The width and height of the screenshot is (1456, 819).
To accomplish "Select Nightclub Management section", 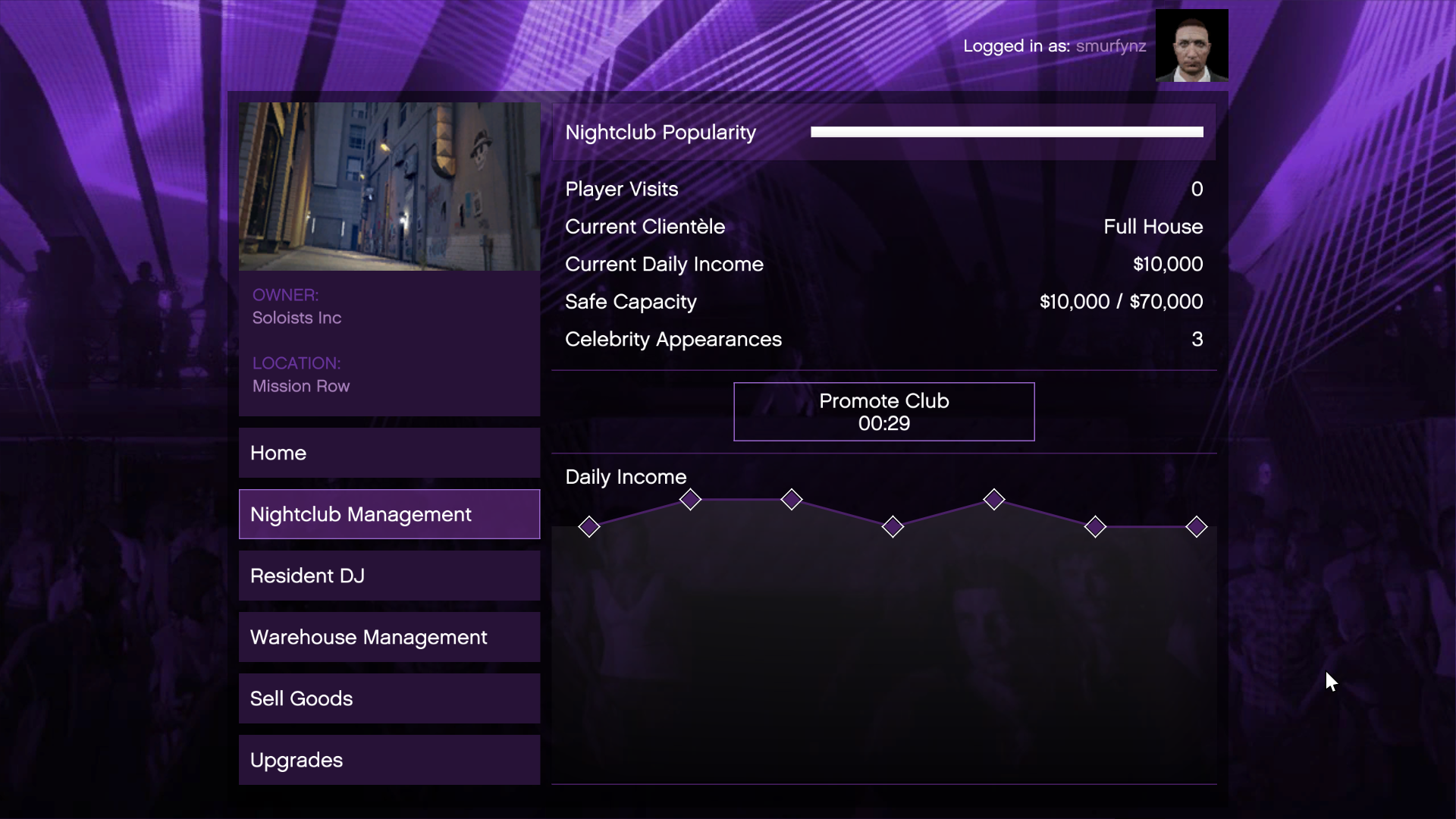I will 389,513.
